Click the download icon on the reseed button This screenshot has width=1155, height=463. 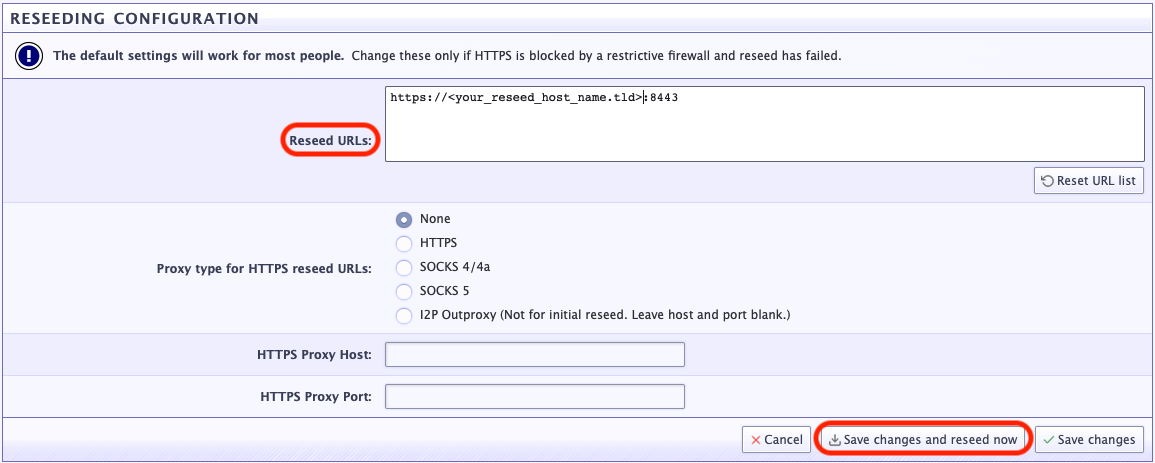click(834, 440)
